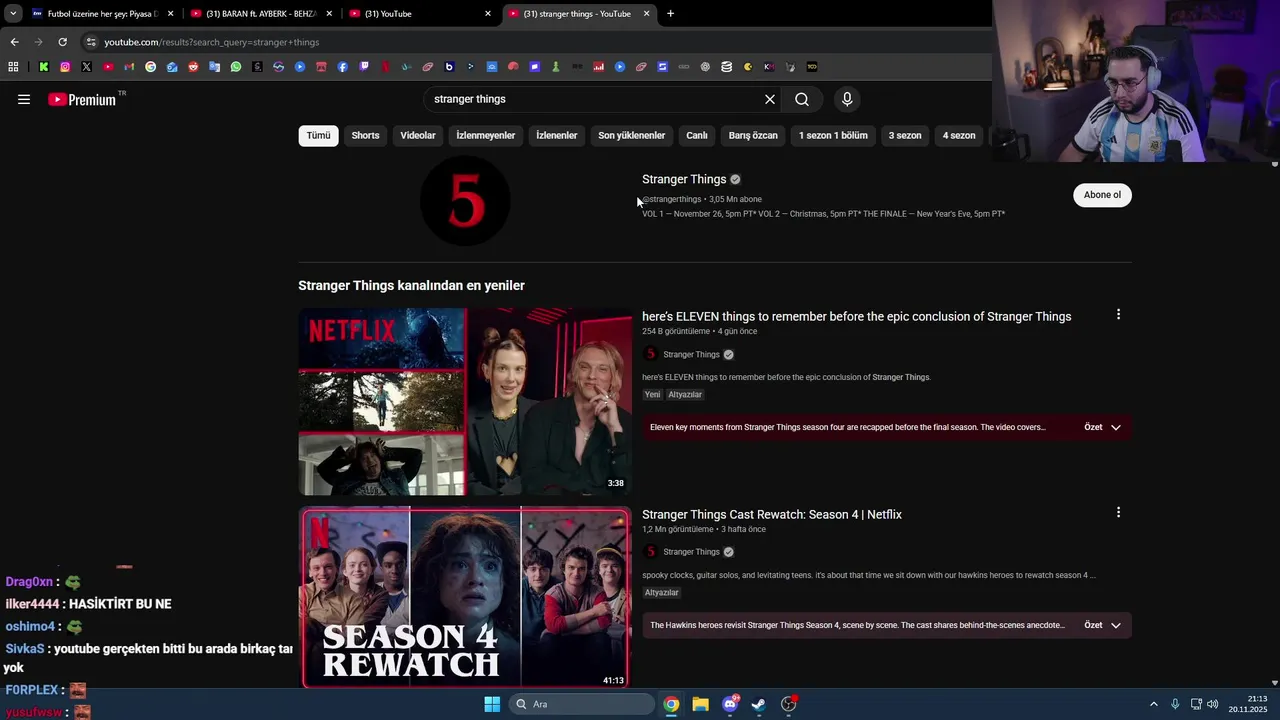Click the Stranger Things channel avatar

[465, 201]
